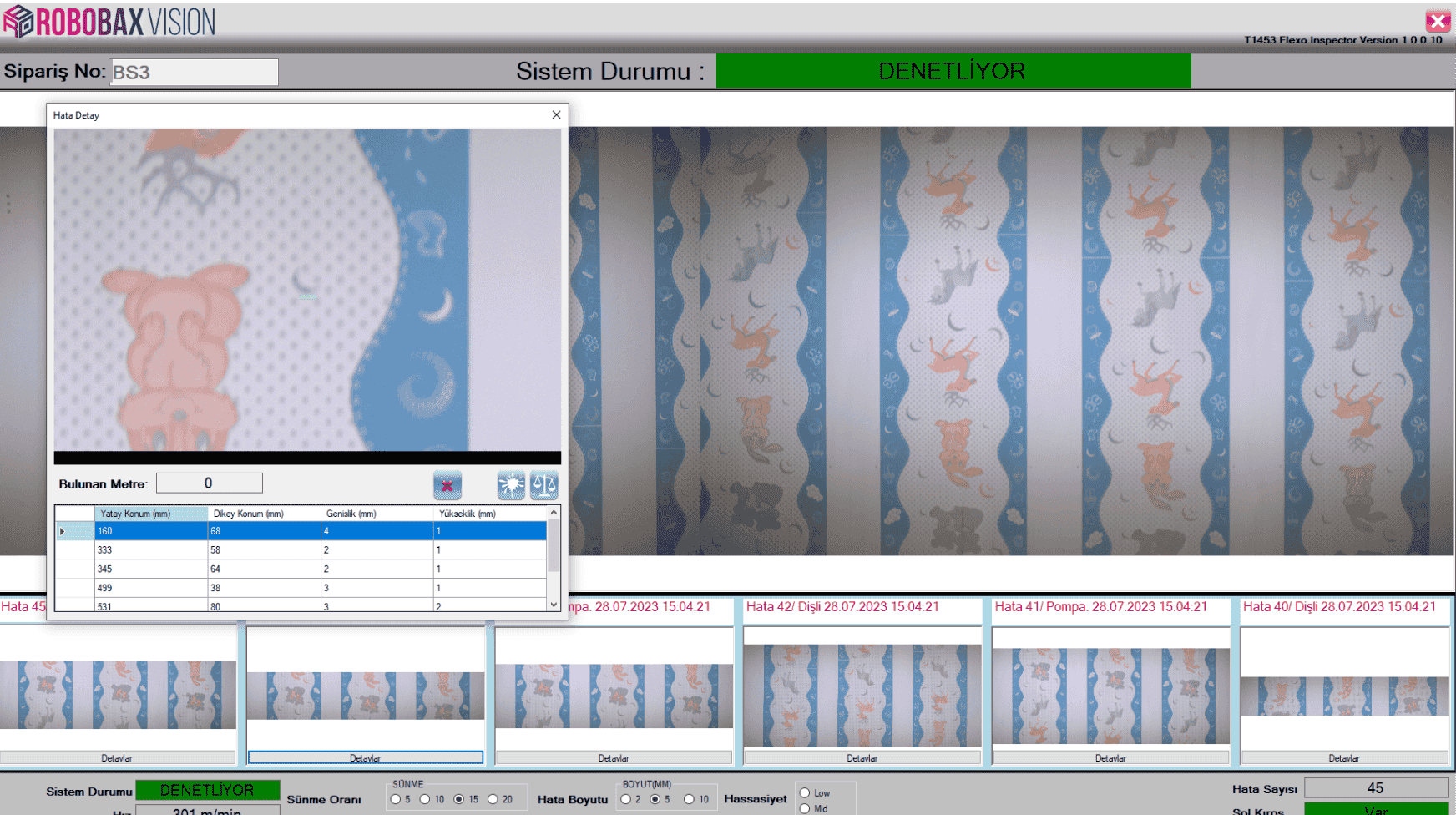Select the row marker arrow of row 160

(x=63, y=531)
